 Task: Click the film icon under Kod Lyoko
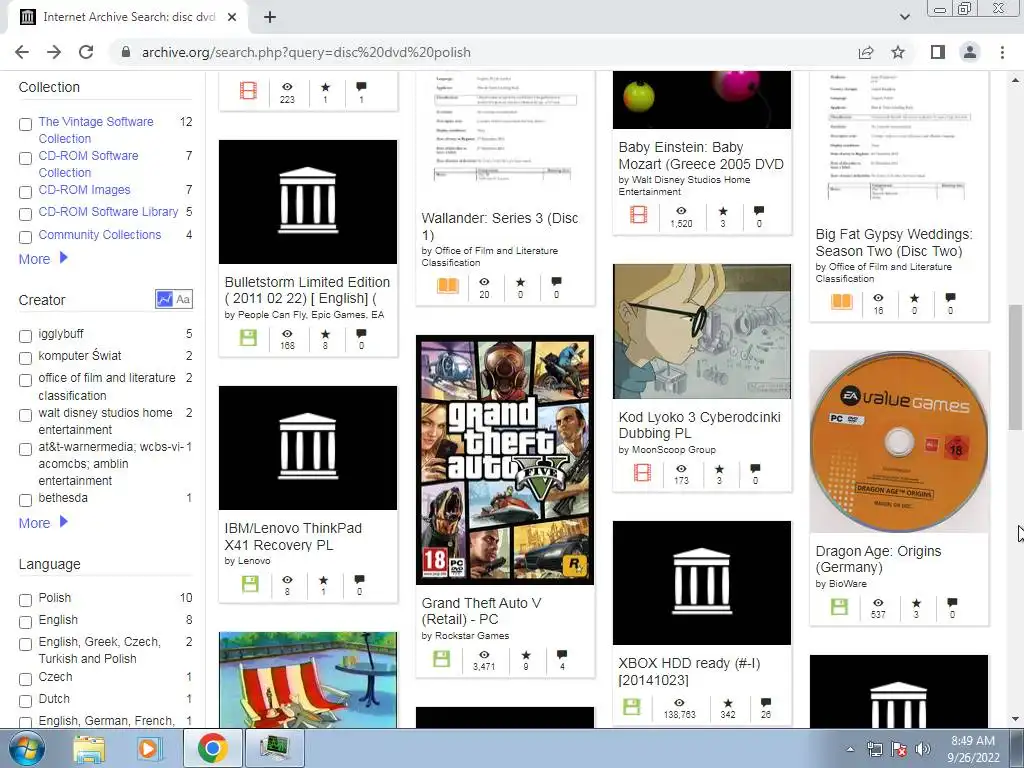pyautogui.click(x=643, y=472)
